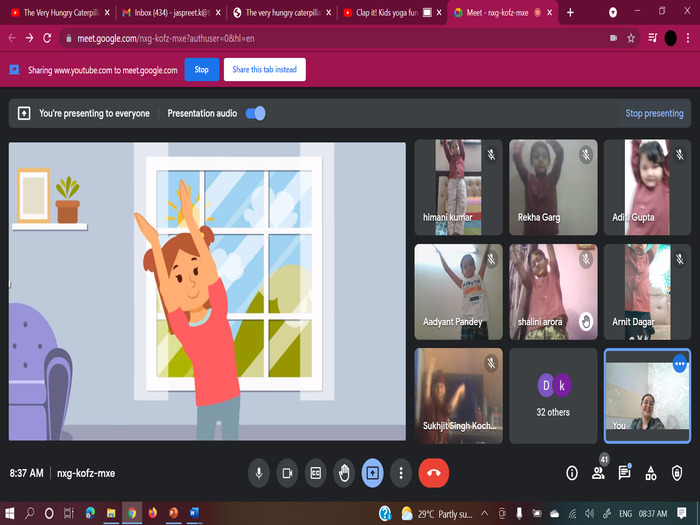Image resolution: width=700 pixels, height=525 pixels.
Task: Open camera permission icon in address bar
Action: [x=614, y=38]
